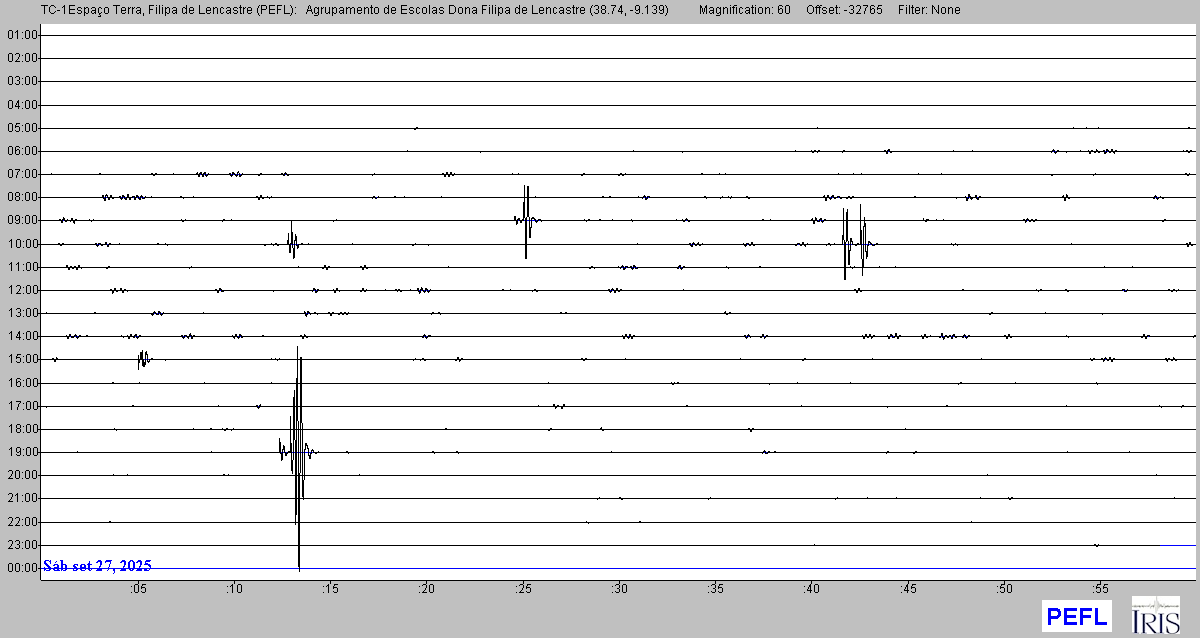
Task: Select the 01:00 hour label
Action: [22, 35]
